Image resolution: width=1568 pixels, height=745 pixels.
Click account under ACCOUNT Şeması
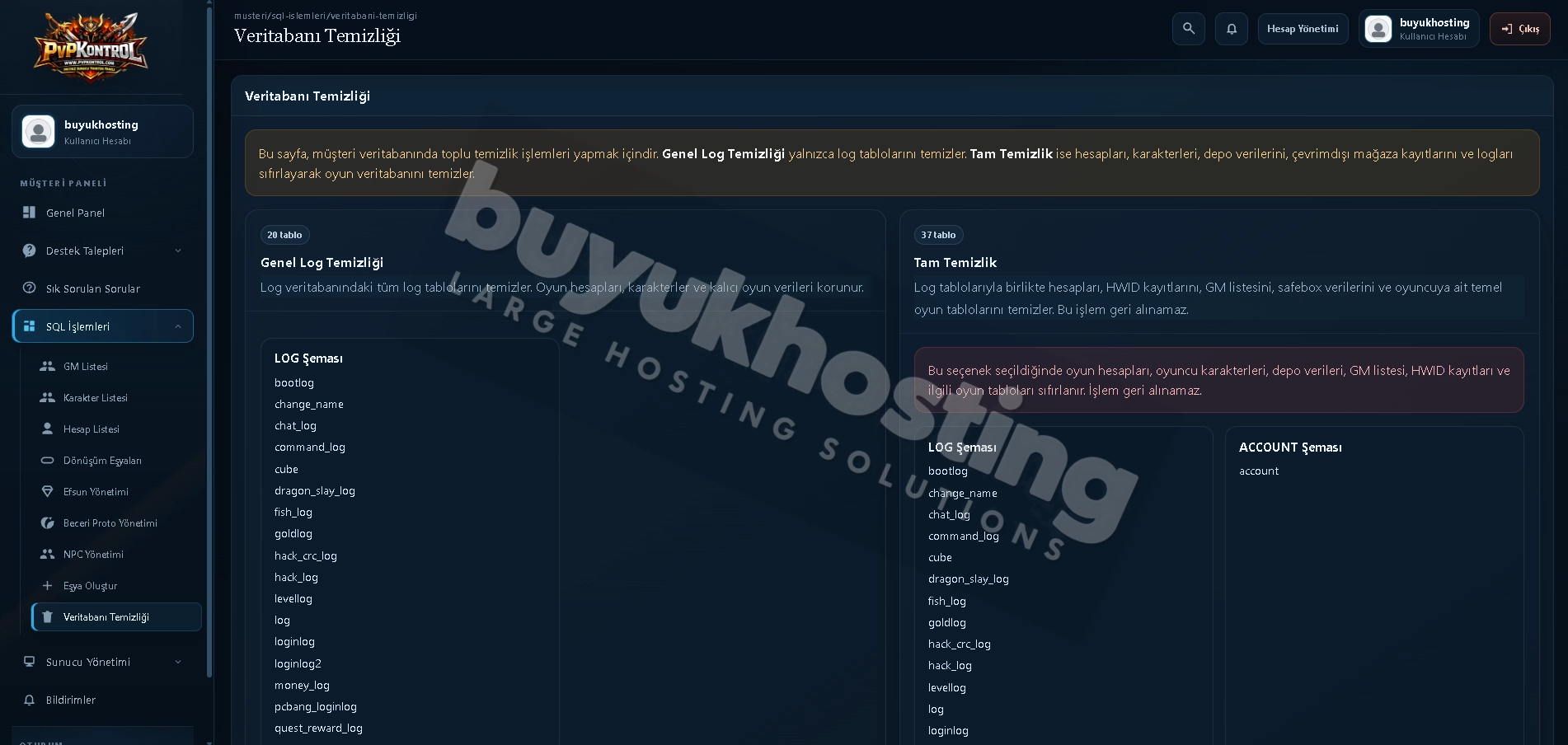pos(1259,471)
